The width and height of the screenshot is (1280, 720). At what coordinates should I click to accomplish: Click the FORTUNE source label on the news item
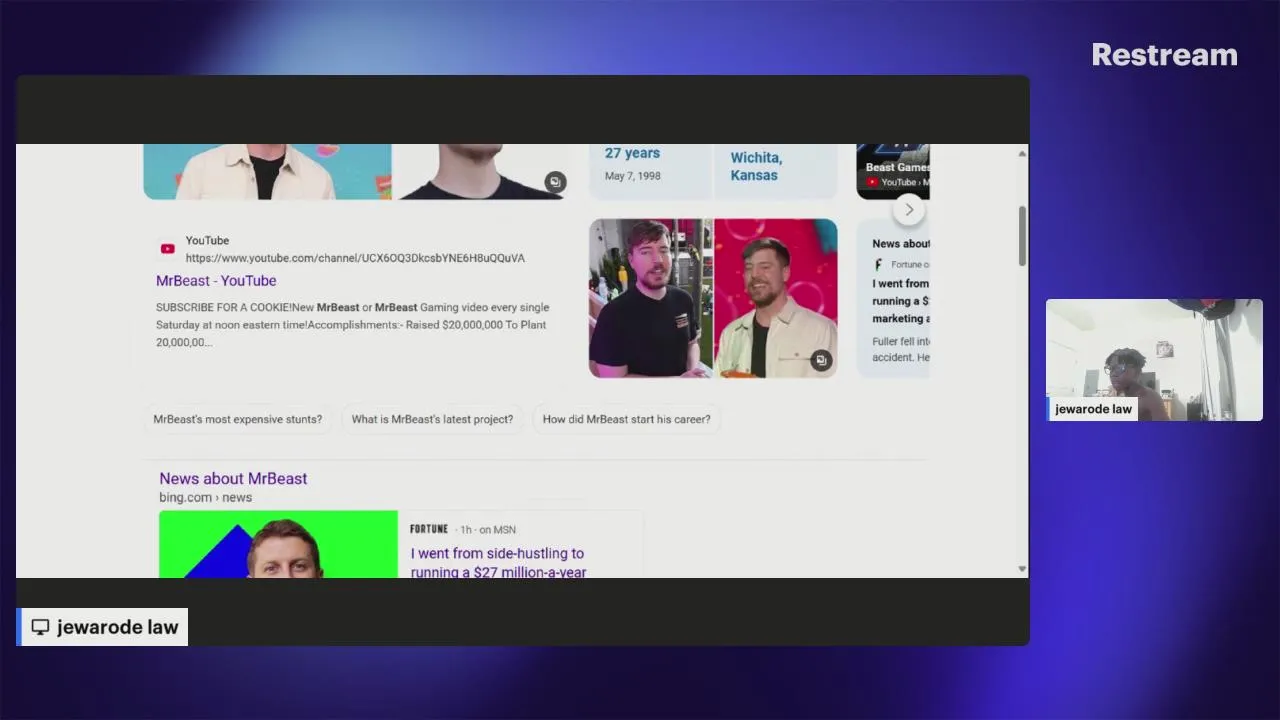429,529
